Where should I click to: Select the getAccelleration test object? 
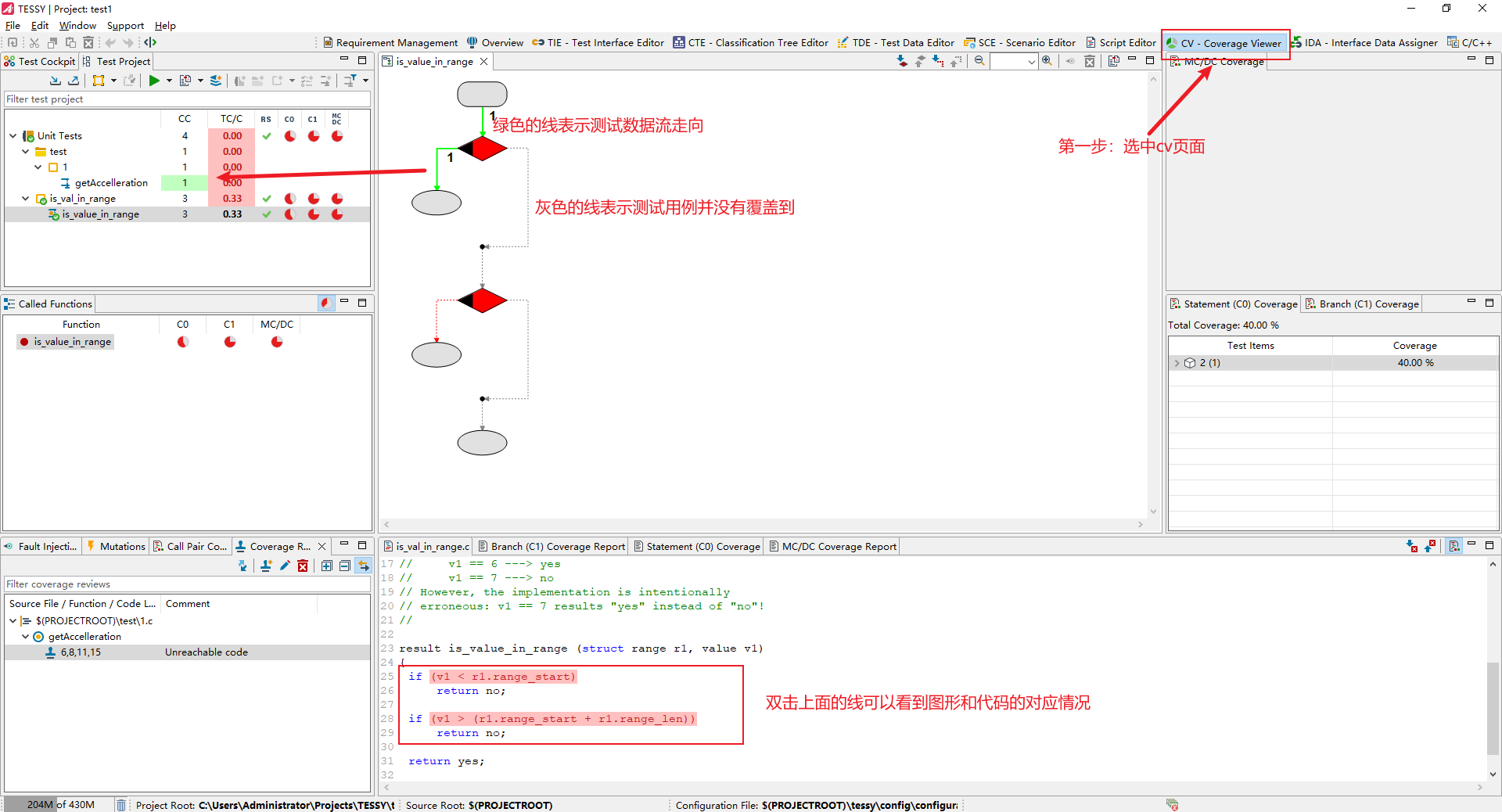point(111,183)
